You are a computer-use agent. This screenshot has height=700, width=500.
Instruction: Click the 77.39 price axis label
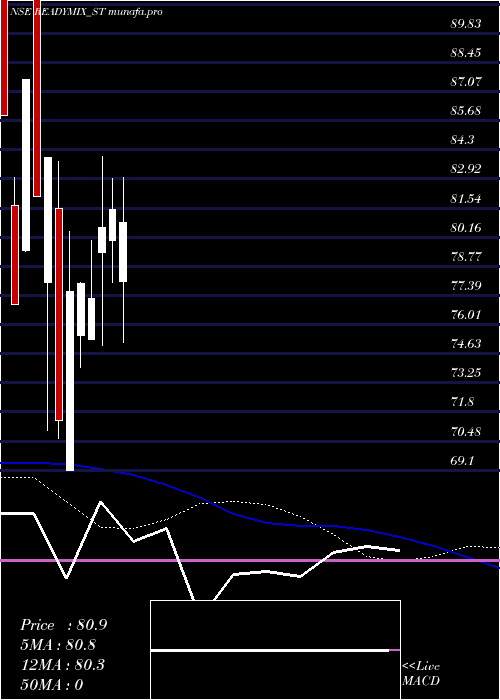pos(466,285)
